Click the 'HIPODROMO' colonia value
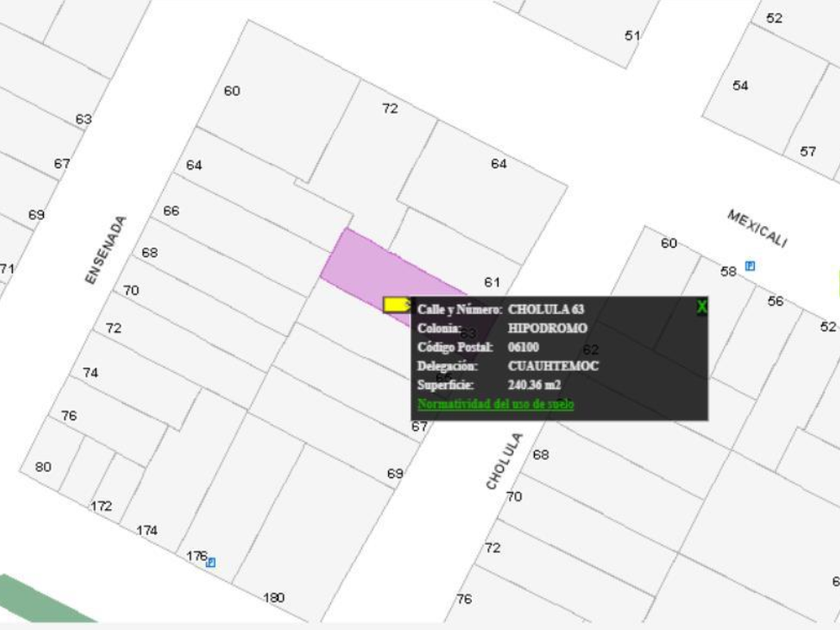 click(x=548, y=328)
